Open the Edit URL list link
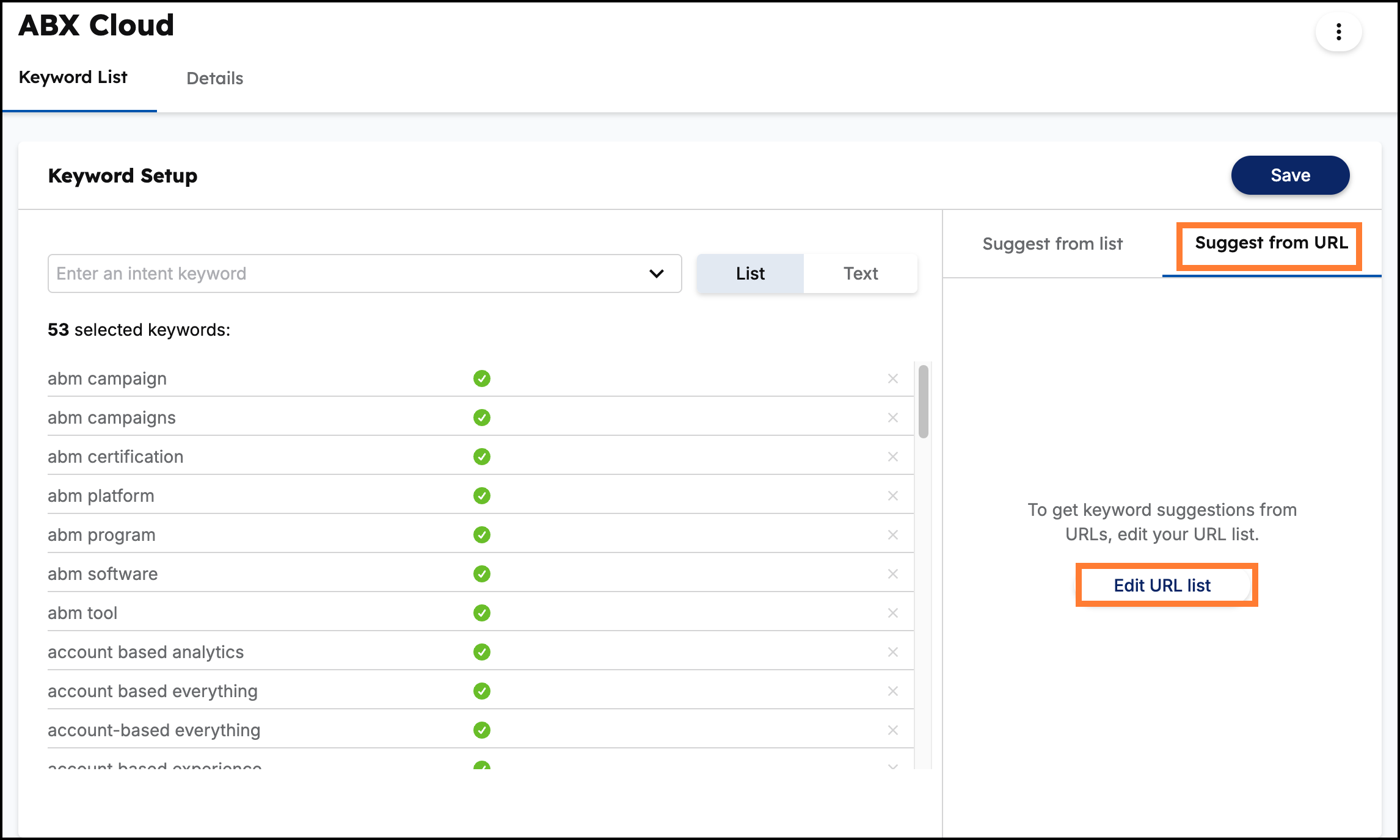The width and height of the screenshot is (1400, 840). coord(1162,585)
